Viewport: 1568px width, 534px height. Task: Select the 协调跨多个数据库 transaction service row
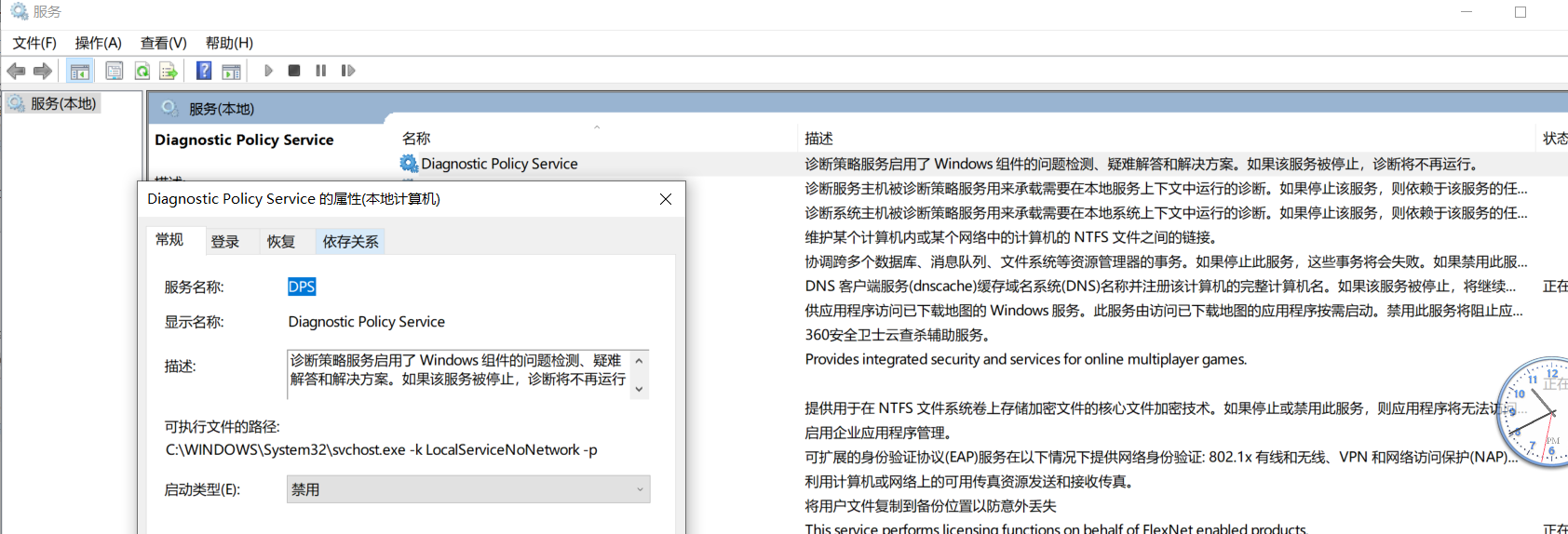1166,261
